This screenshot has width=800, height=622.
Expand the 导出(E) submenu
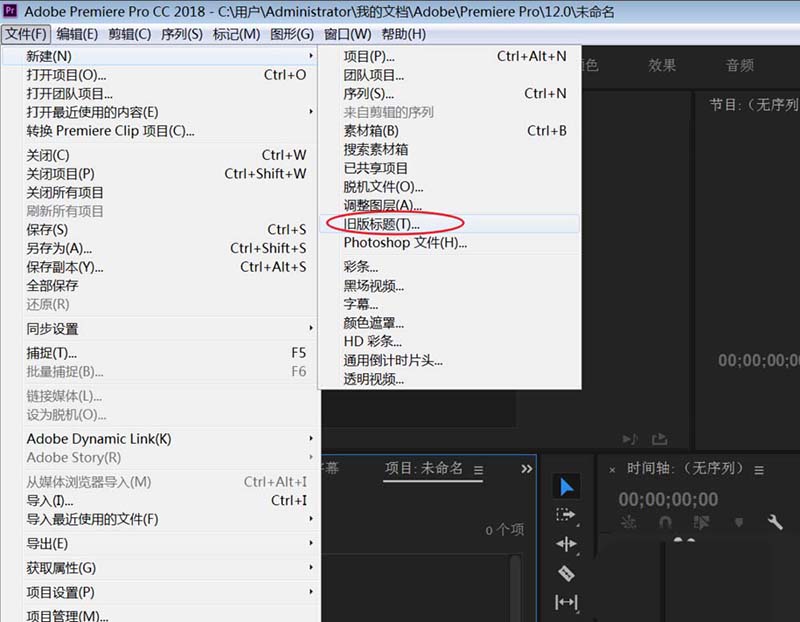coord(160,543)
